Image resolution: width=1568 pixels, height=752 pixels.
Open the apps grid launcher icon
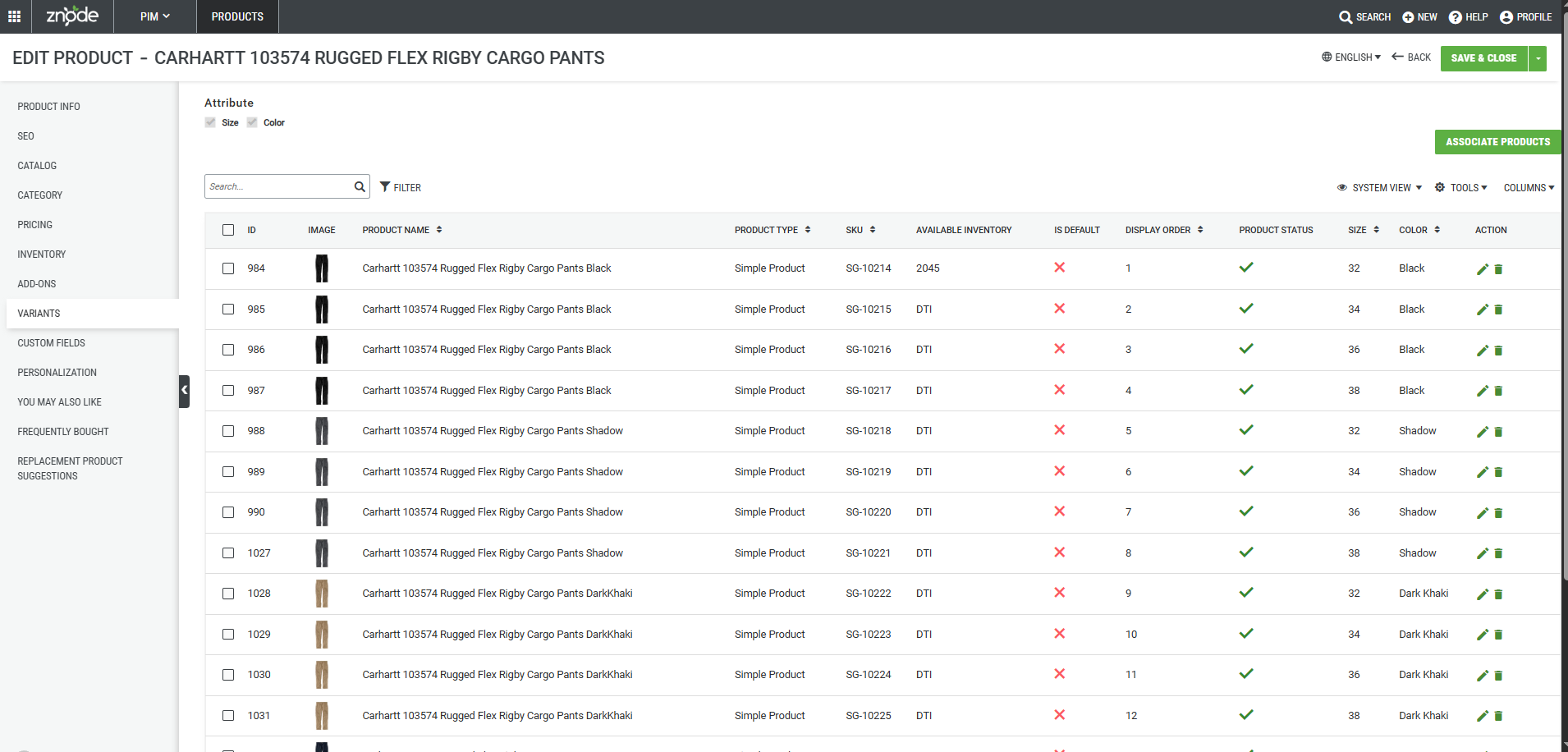[x=14, y=16]
